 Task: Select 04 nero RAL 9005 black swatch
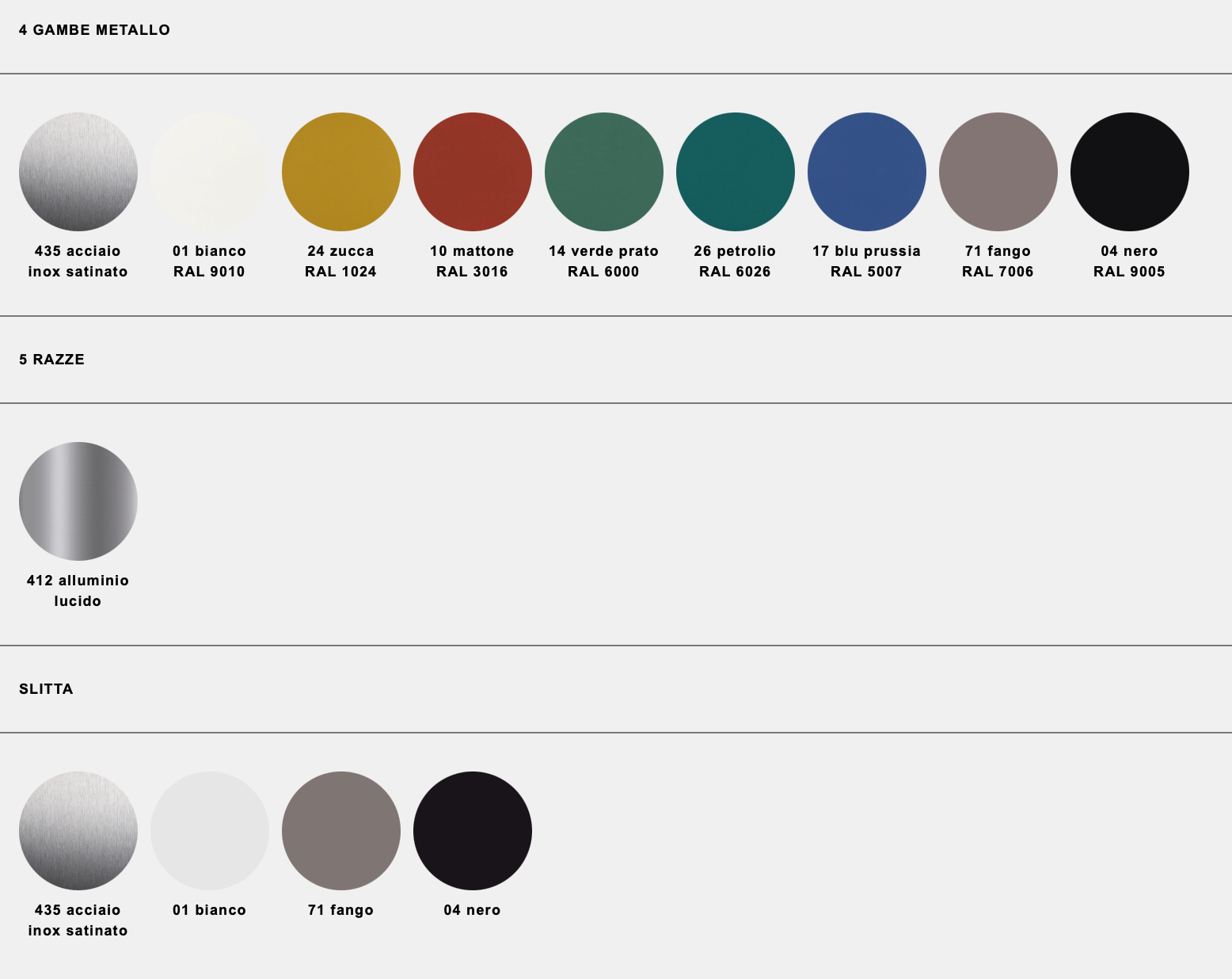(1130, 172)
